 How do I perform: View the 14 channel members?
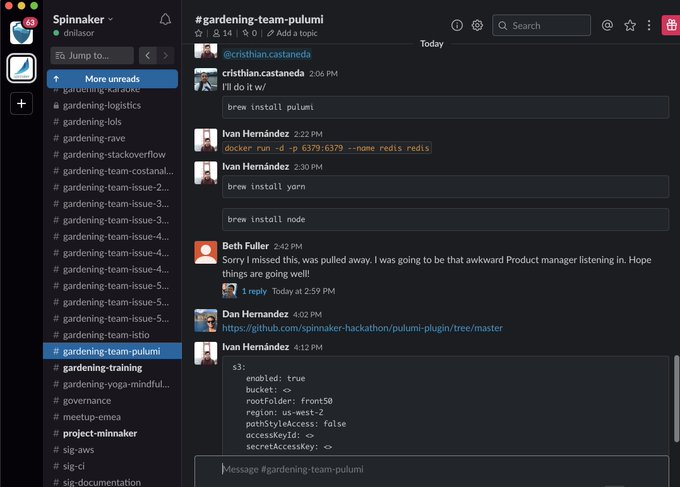click(x=222, y=33)
